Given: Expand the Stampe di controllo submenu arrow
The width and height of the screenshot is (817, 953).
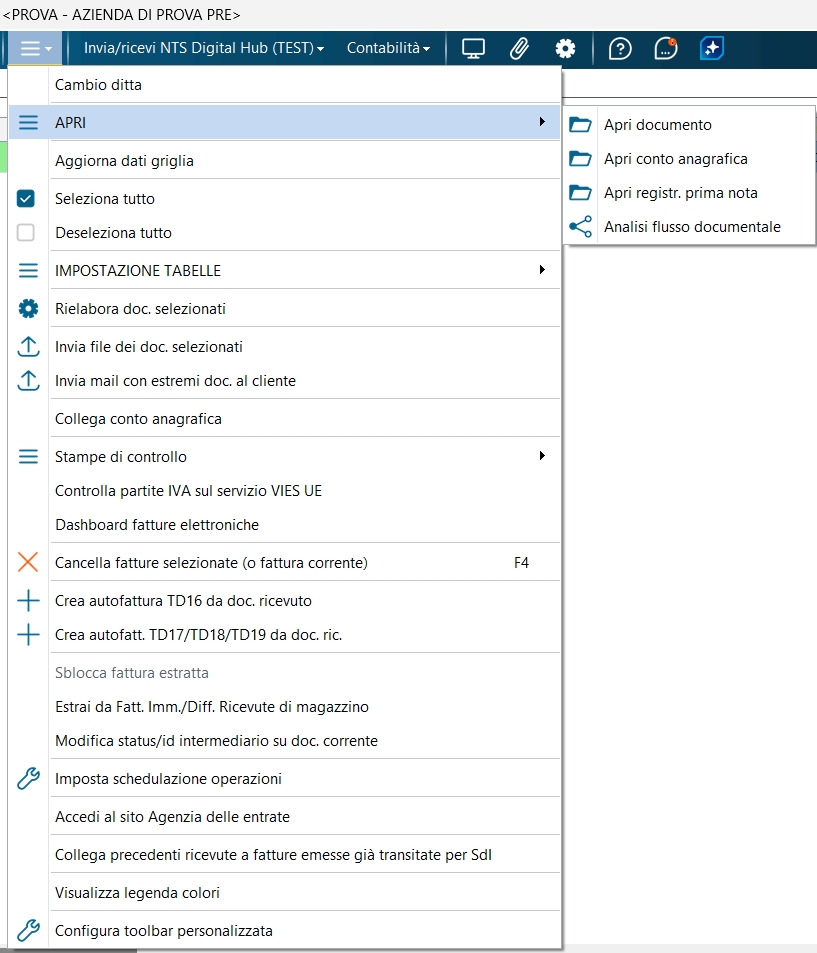Looking at the screenshot, I should (x=542, y=456).
